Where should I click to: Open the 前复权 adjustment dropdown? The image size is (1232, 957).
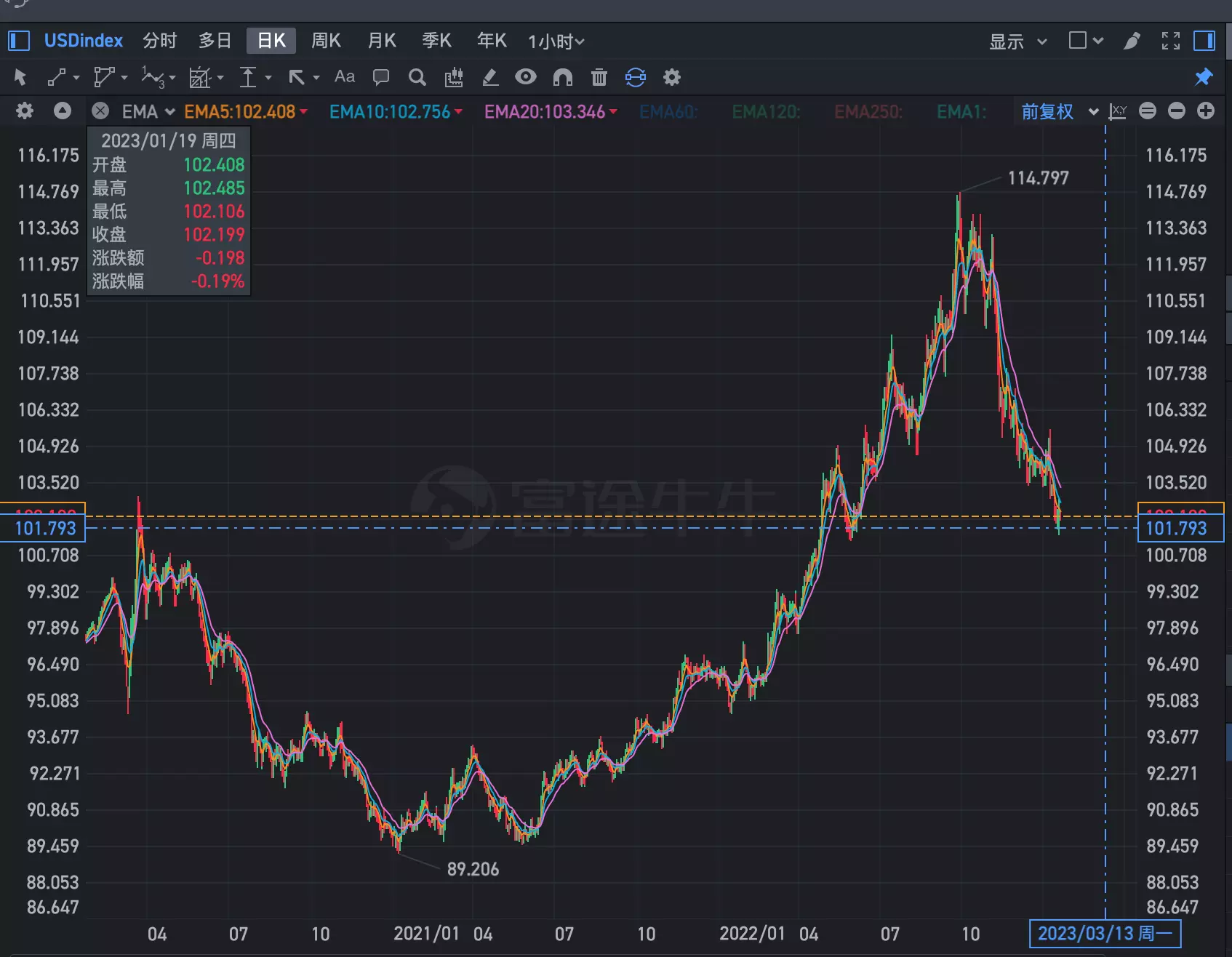coord(1058,111)
